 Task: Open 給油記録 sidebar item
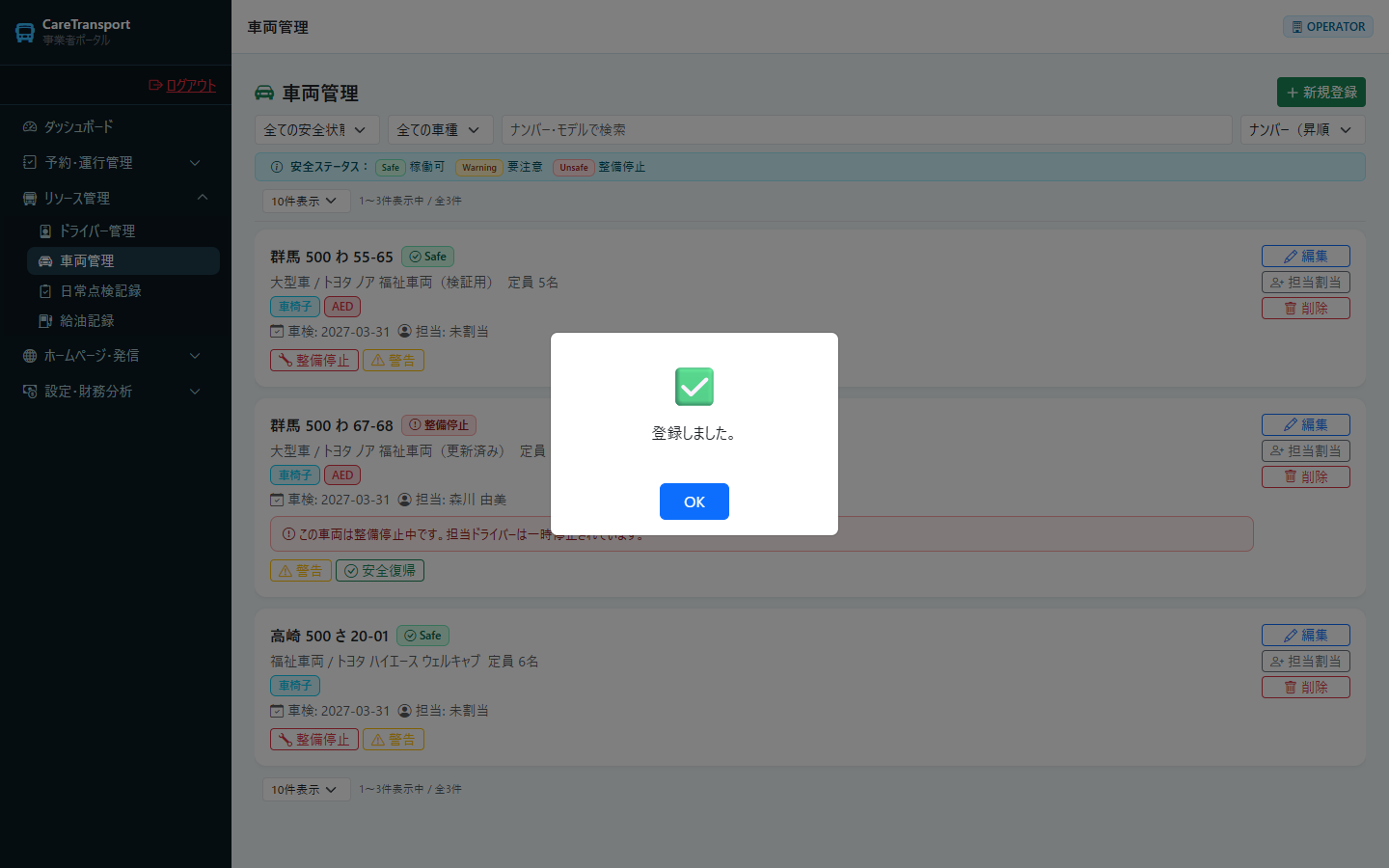123,320
